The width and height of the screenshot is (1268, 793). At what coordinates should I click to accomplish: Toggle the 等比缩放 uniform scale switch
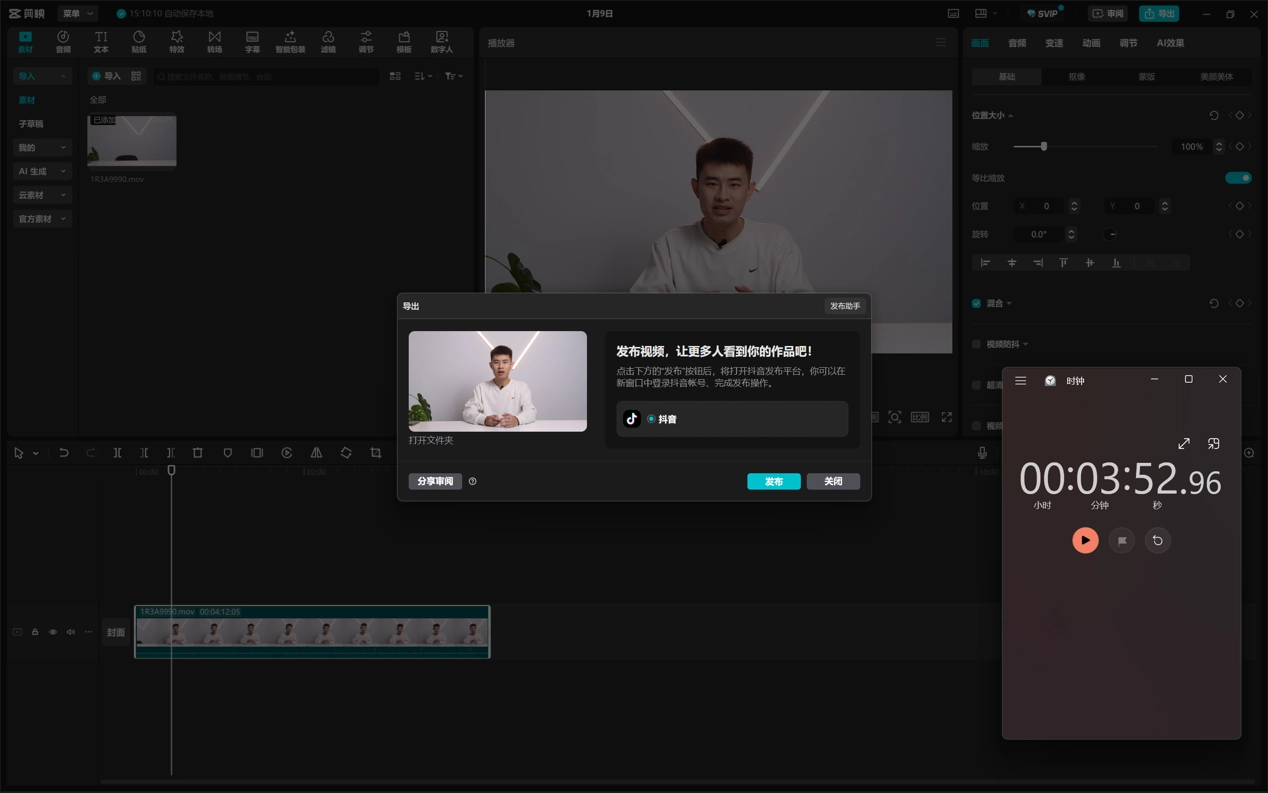tap(1238, 178)
